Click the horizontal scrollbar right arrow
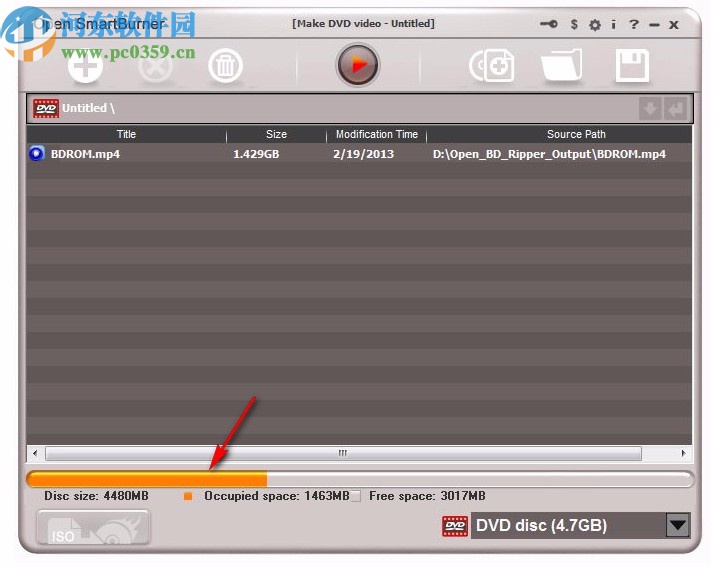This screenshot has width=713, height=567. click(683, 453)
